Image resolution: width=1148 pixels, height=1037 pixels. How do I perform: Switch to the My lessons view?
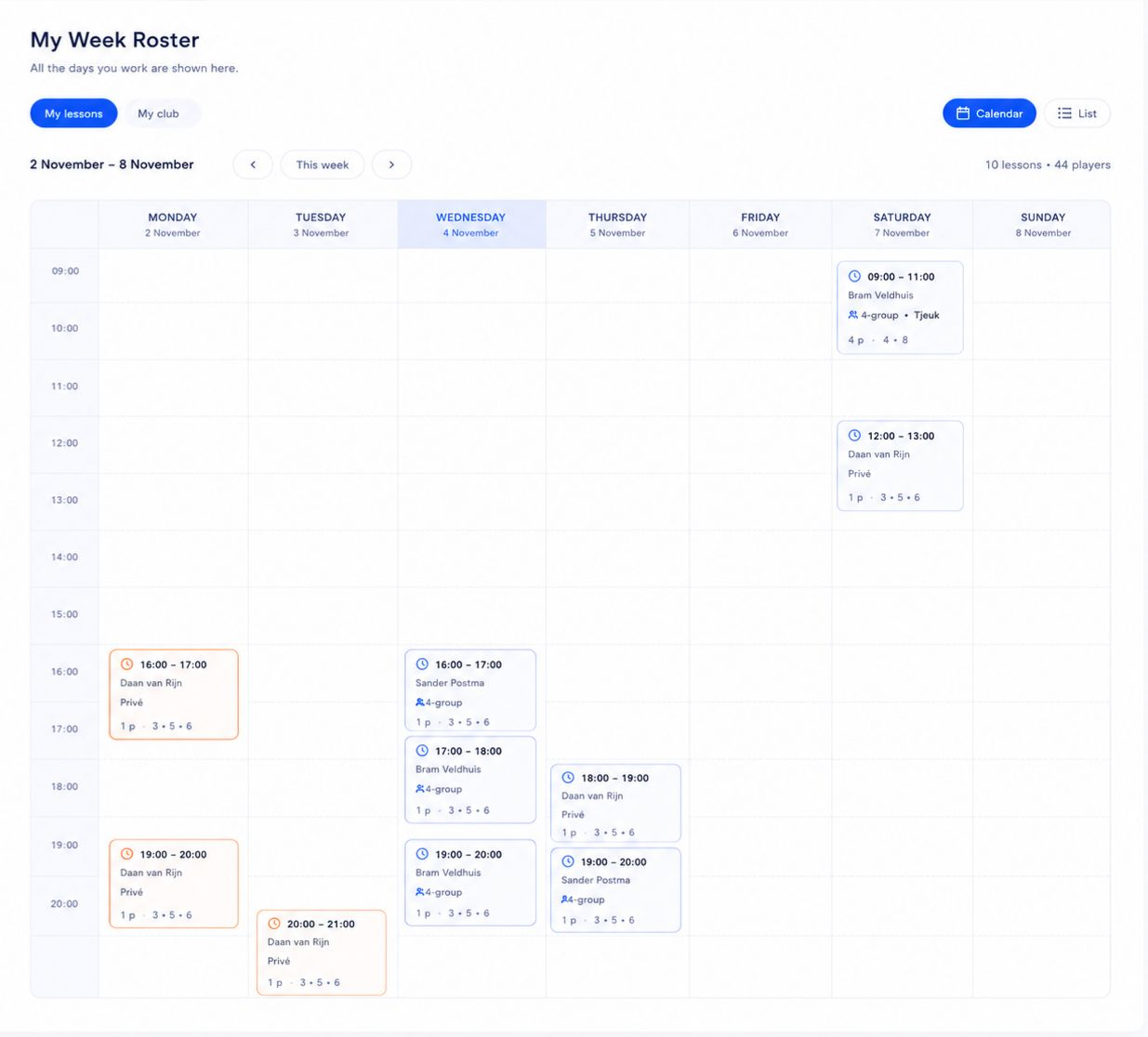pos(73,113)
